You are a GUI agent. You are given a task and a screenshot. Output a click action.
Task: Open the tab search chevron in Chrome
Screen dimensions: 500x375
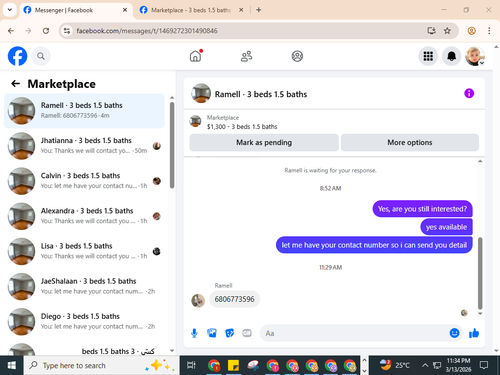coord(10,10)
